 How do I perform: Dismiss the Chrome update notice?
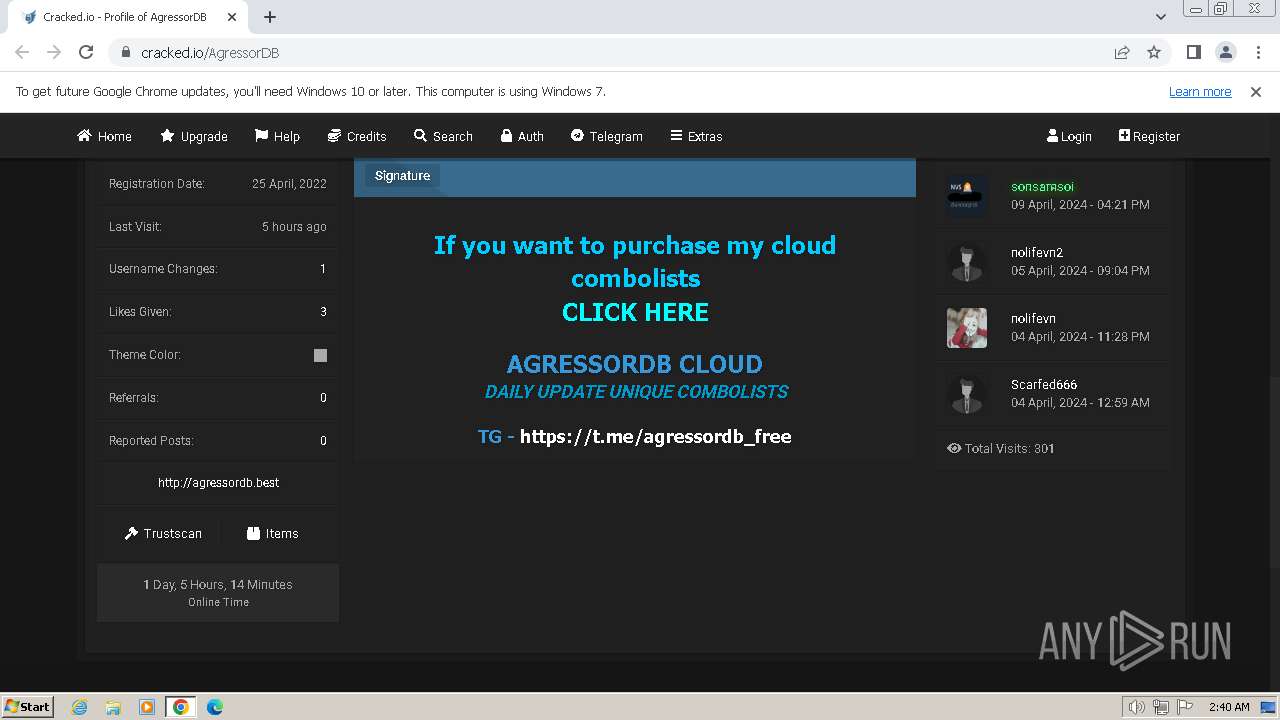coord(1256,92)
